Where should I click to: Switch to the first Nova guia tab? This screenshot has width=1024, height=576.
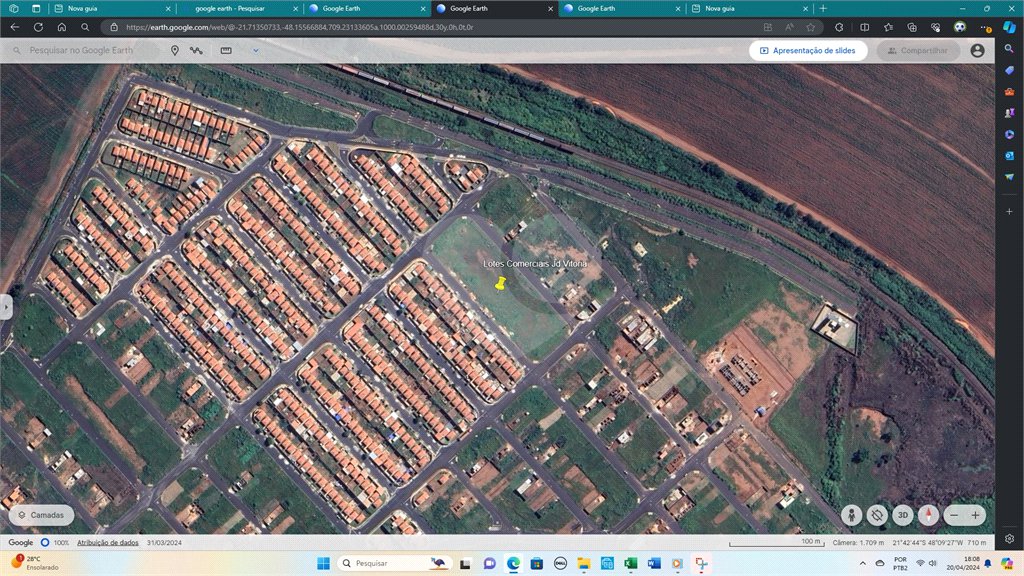coord(112,8)
